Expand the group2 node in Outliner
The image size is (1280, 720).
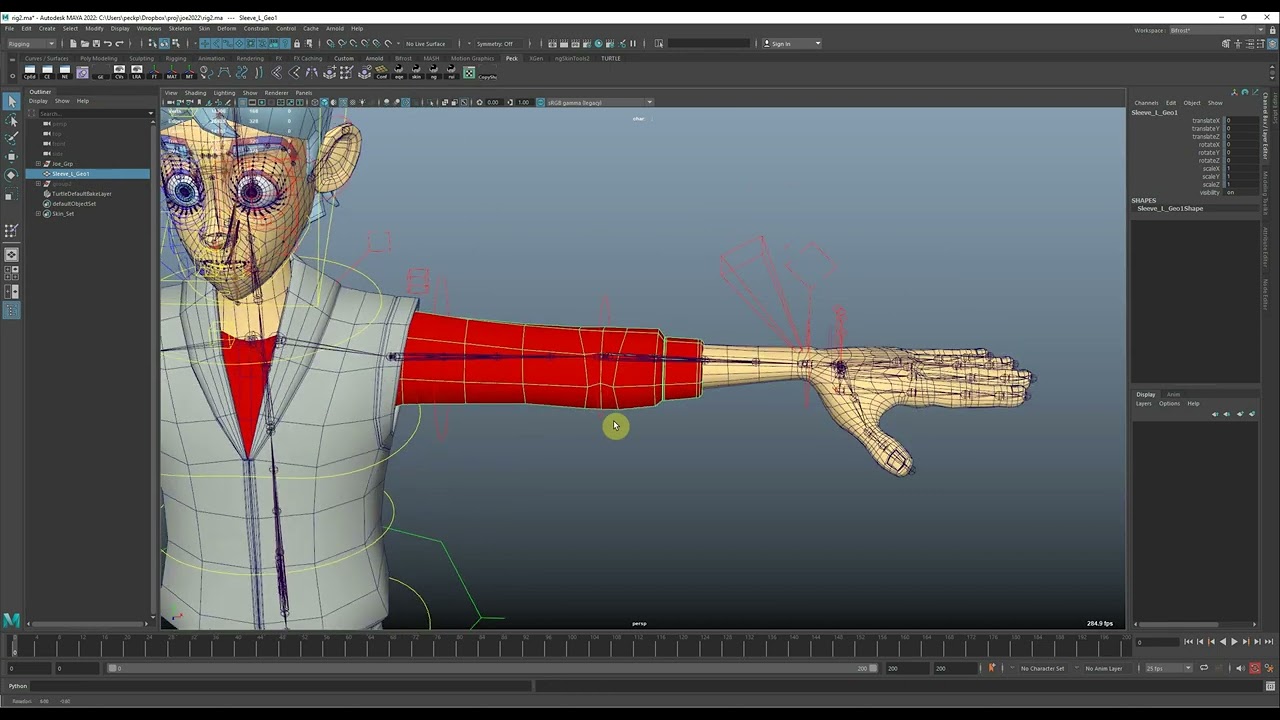(38, 183)
